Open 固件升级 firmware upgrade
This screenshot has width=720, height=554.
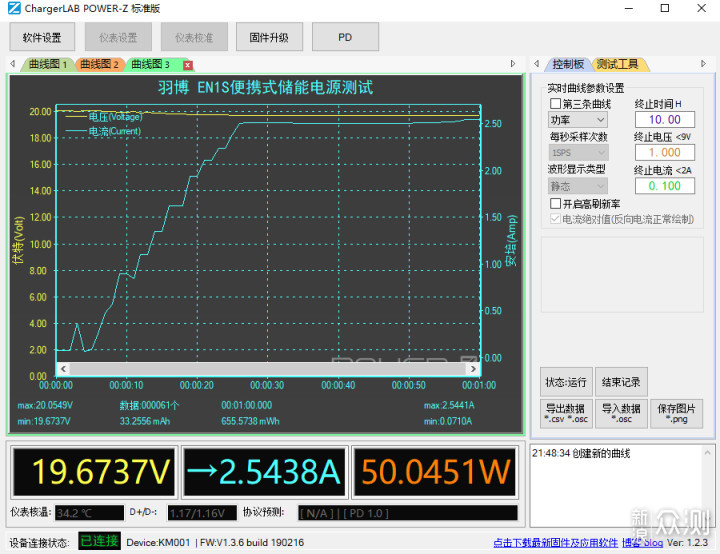point(269,37)
